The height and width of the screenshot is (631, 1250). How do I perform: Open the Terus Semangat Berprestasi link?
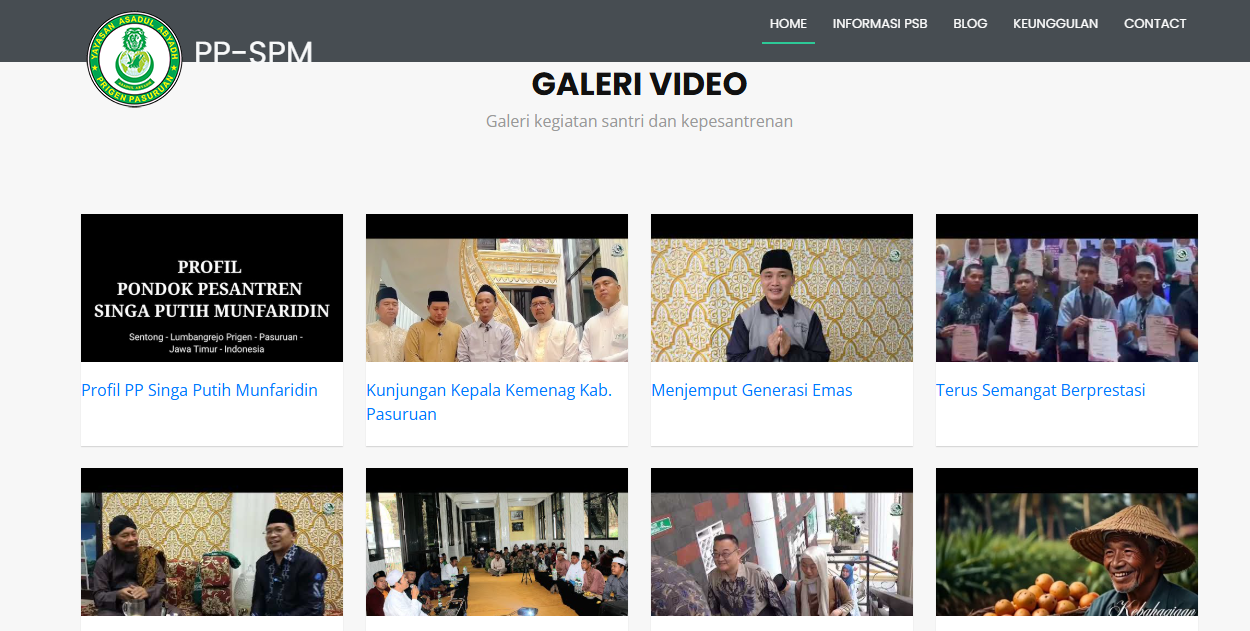pyautogui.click(x=1041, y=390)
